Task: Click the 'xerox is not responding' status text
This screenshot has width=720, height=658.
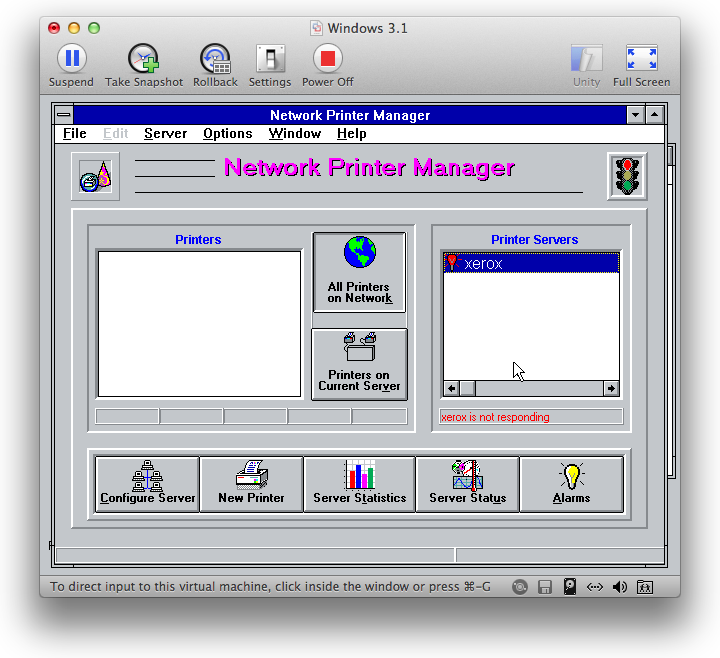Action: [495, 417]
